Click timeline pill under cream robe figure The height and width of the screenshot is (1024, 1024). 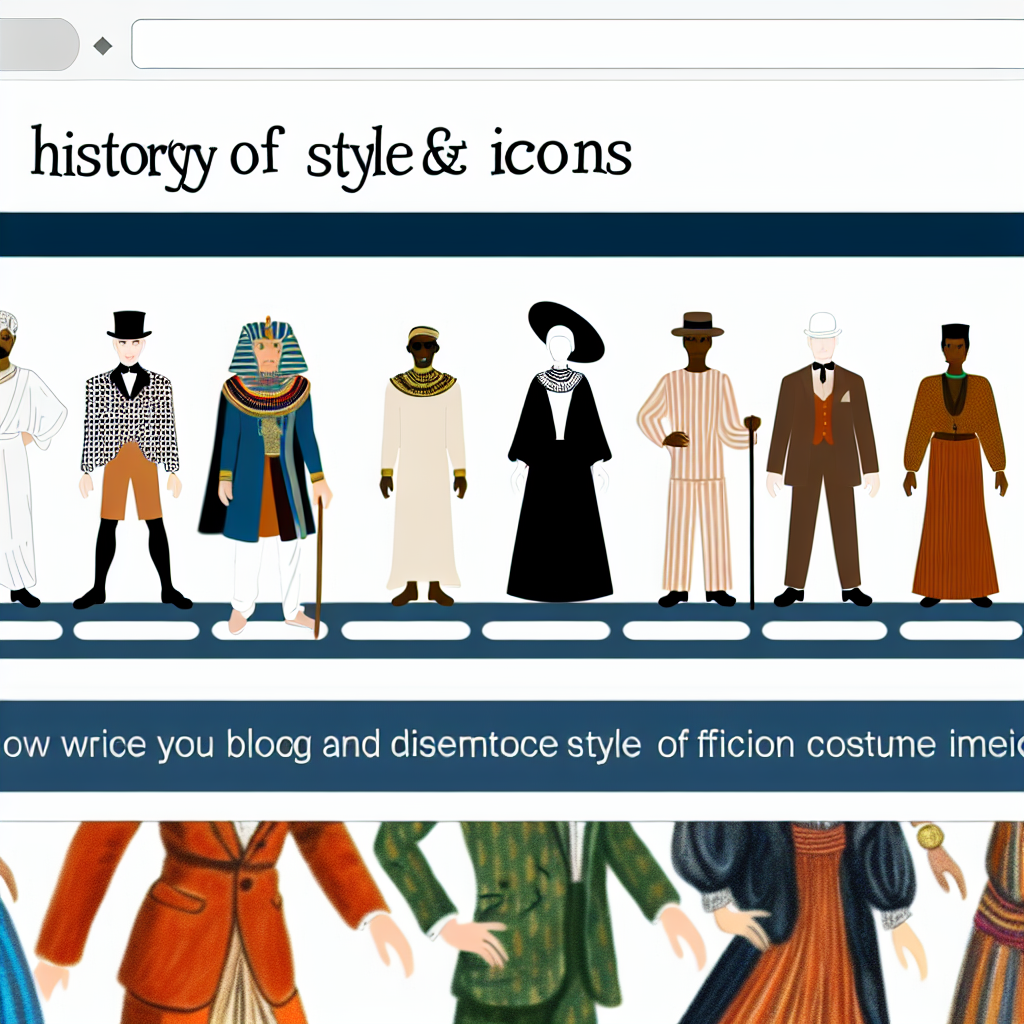click(x=406, y=630)
